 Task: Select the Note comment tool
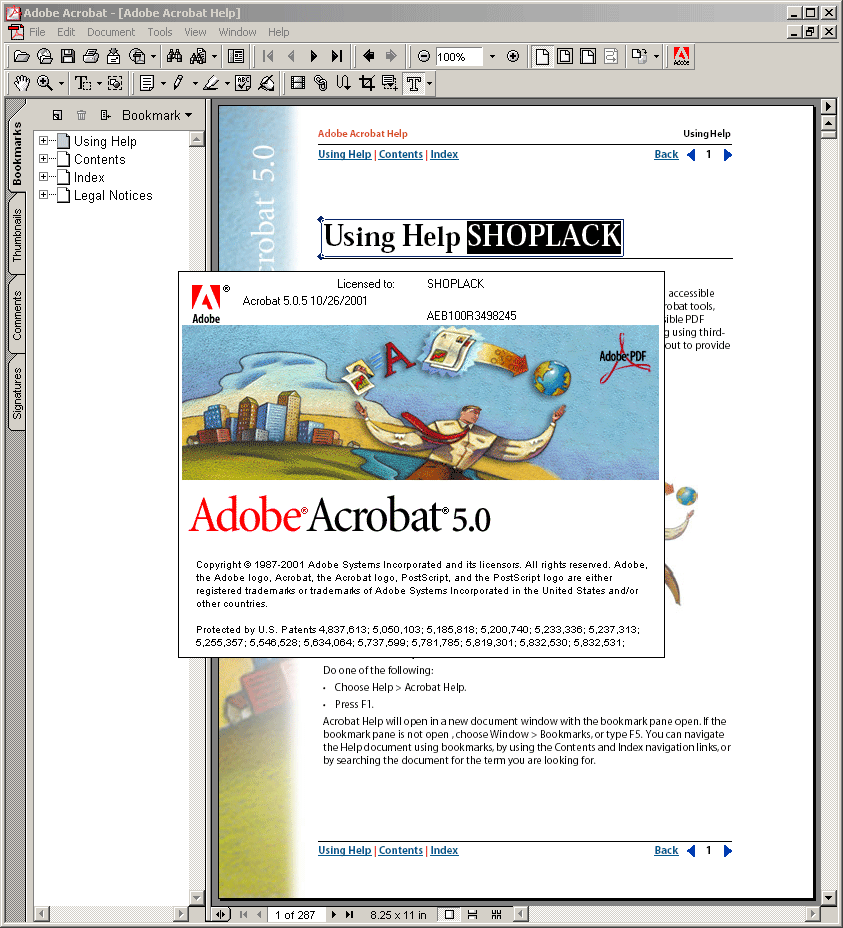[147, 83]
